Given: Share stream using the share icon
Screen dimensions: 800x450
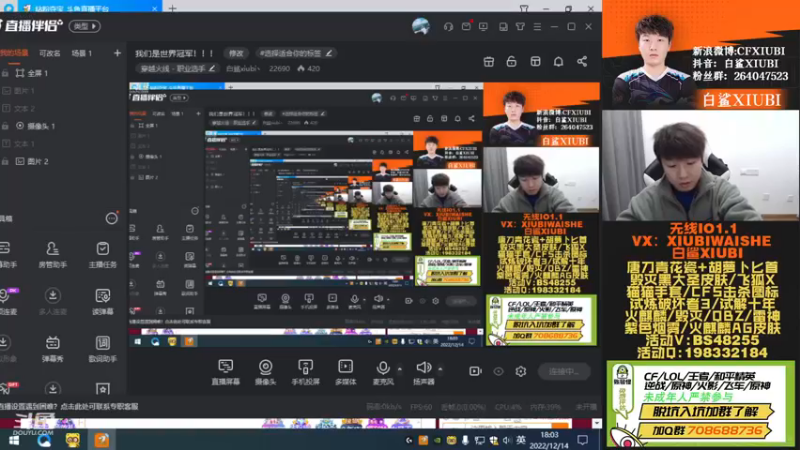Looking at the screenshot, I should (x=582, y=61).
